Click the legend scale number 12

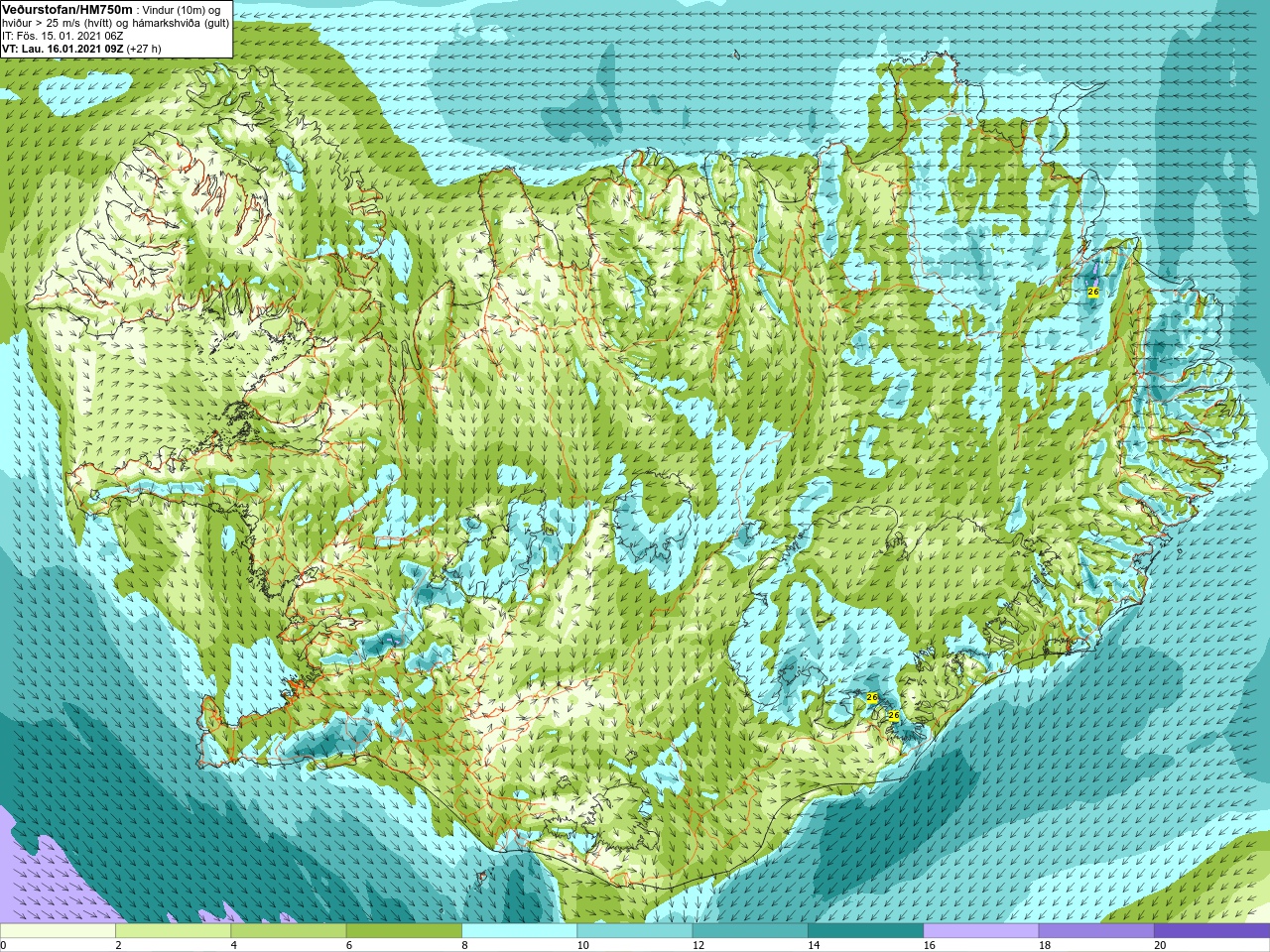(x=698, y=945)
